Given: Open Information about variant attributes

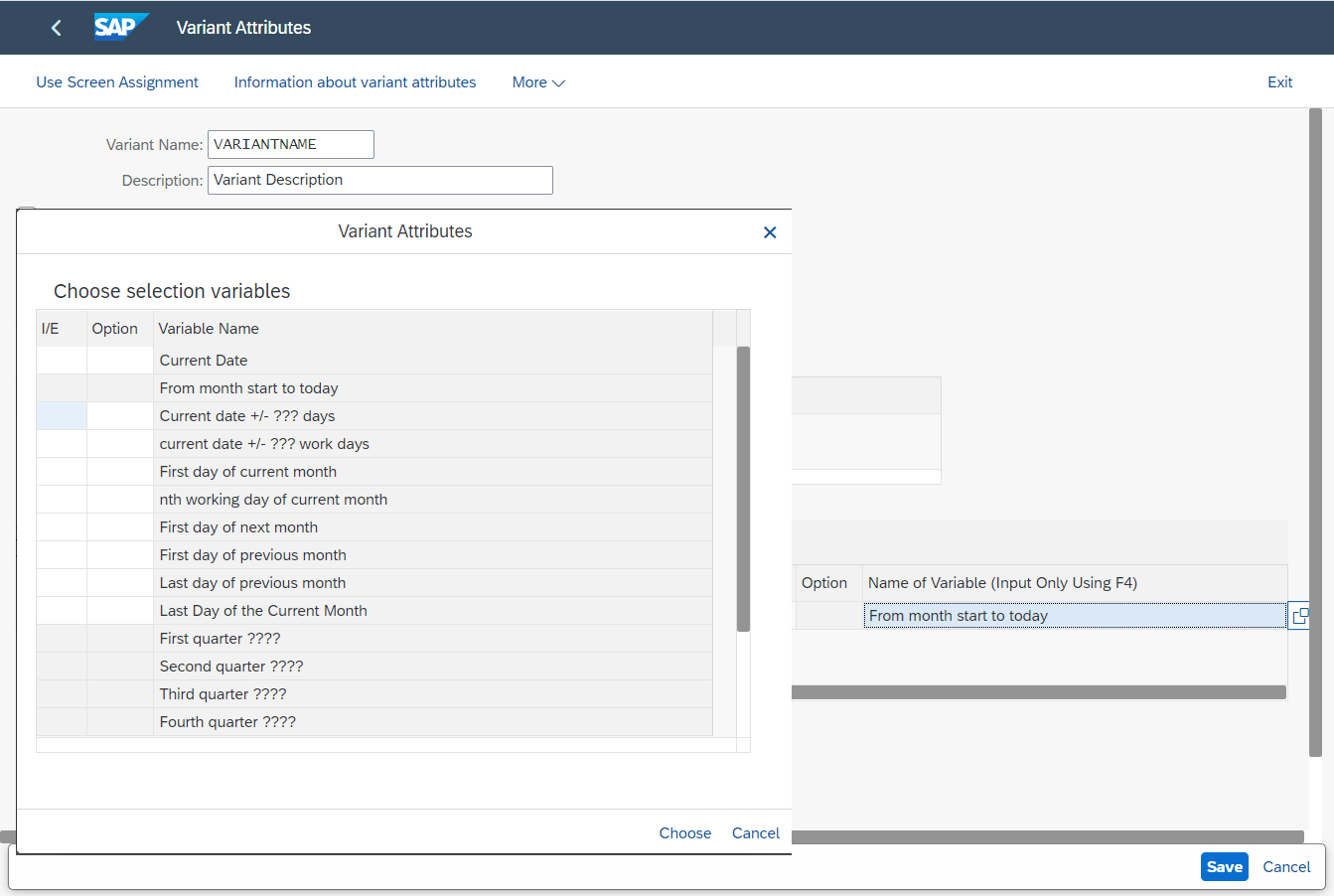Looking at the screenshot, I should point(355,81).
